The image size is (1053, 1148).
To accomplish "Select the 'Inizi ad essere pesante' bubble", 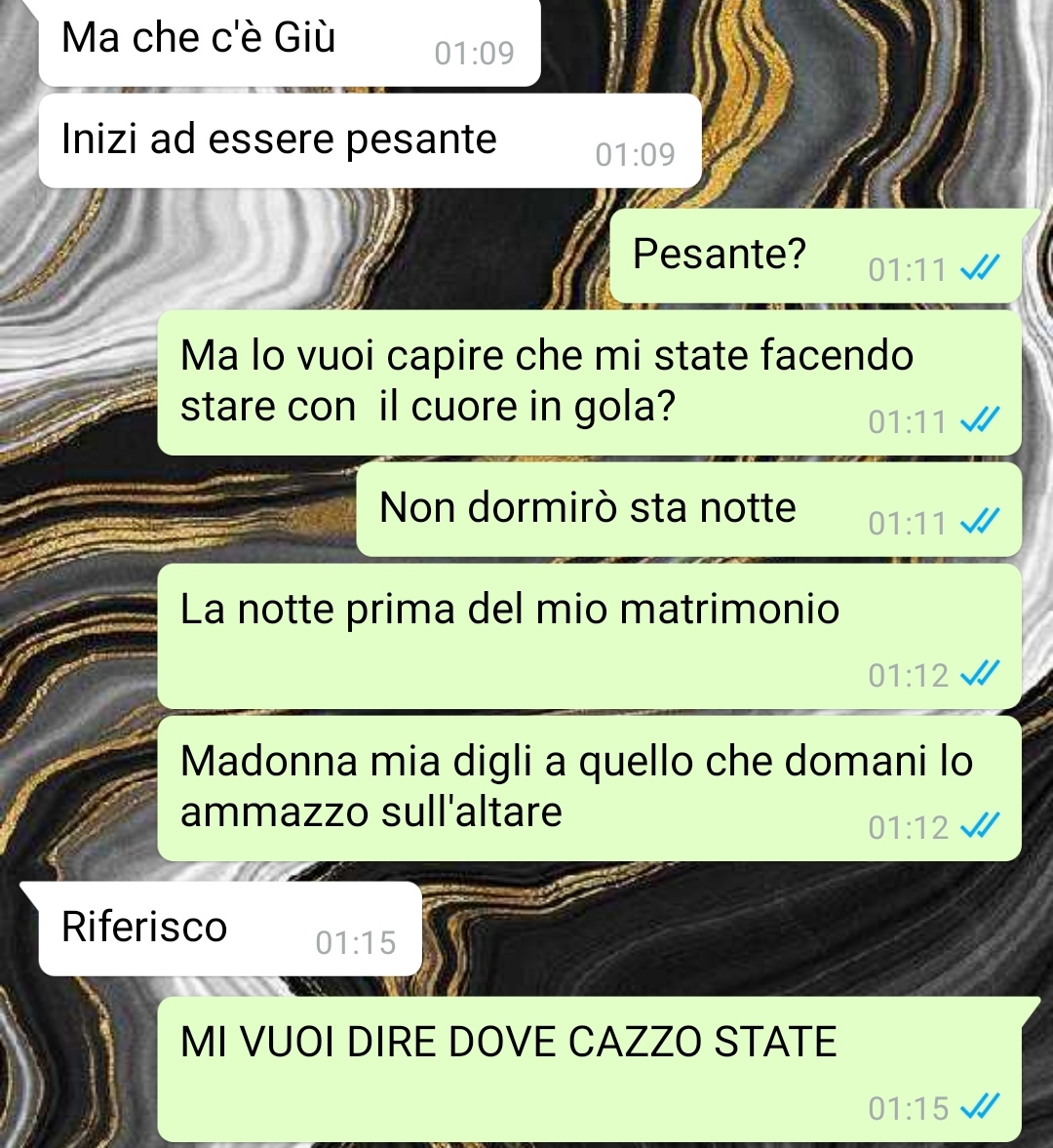I will click(x=370, y=140).
